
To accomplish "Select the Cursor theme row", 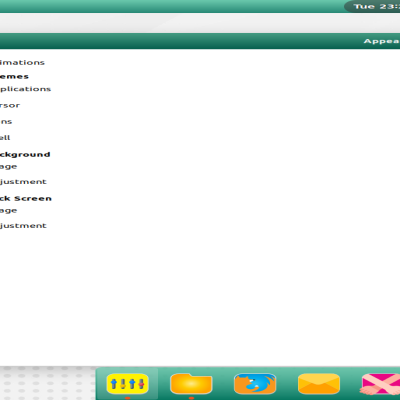I will click(10, 105).
